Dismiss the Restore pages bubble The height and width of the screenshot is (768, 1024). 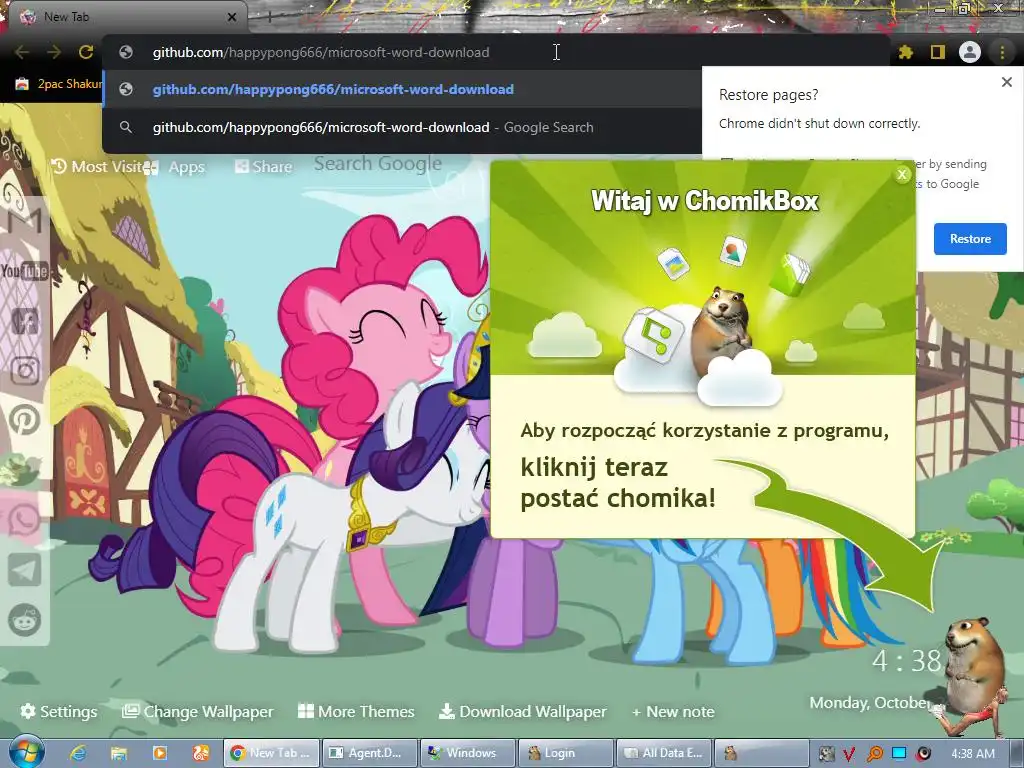pyautogui.click(x=1006, y=82)
